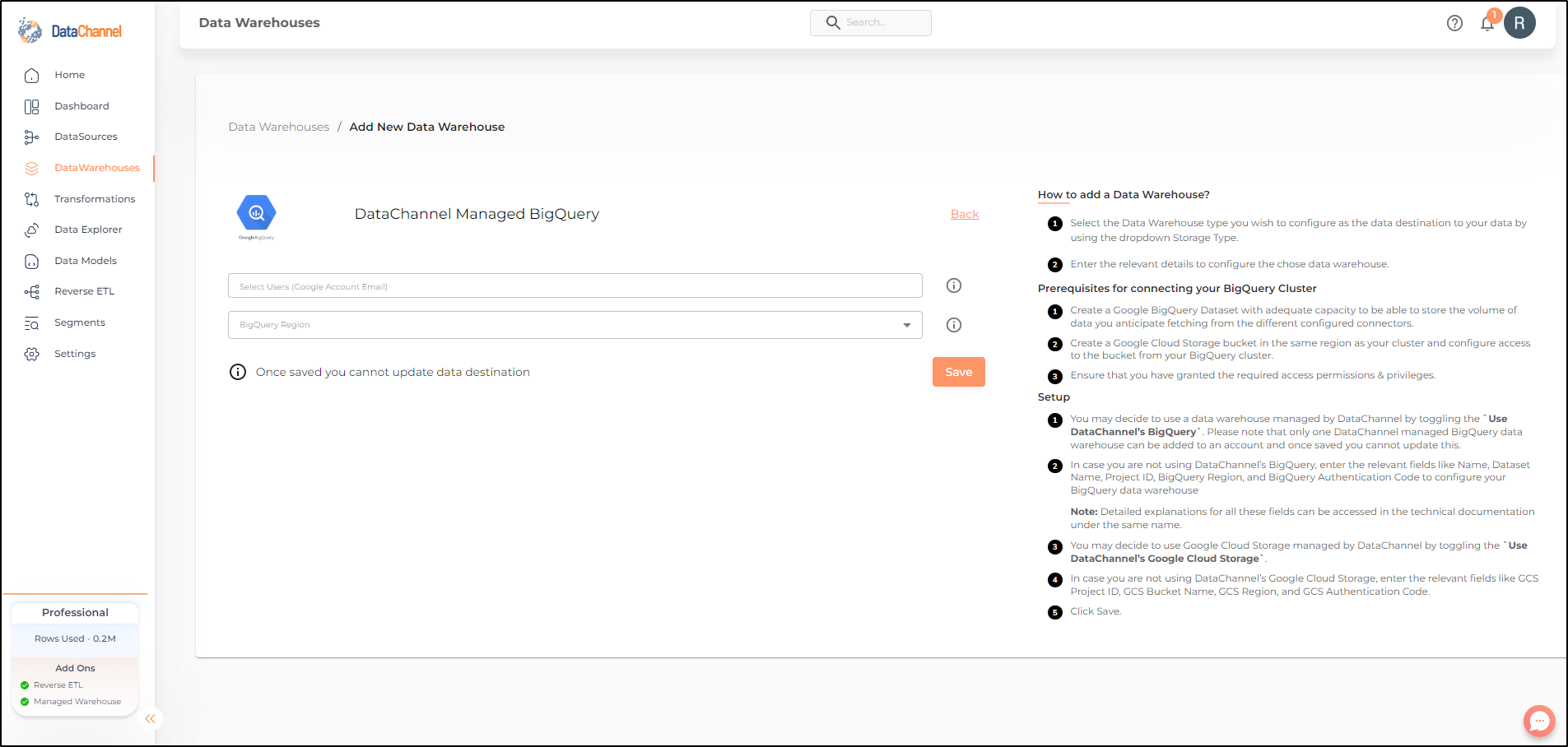Focus the Select Users email field

pyautogui.click(x=575, y=285)
